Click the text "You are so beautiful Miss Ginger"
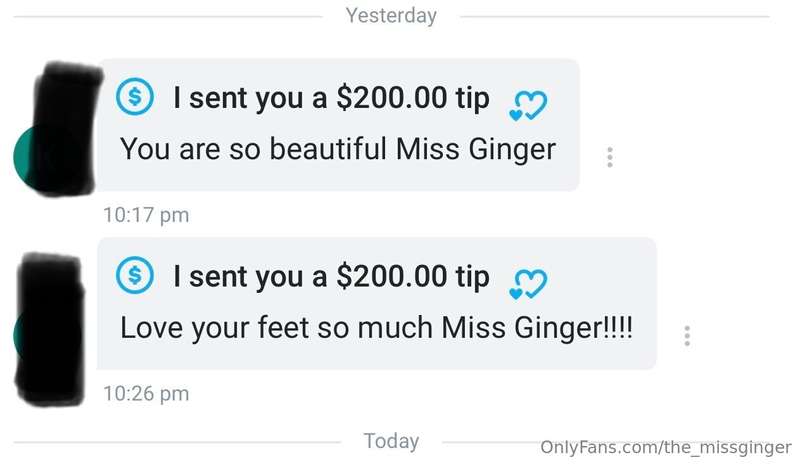 coord(338,149)
